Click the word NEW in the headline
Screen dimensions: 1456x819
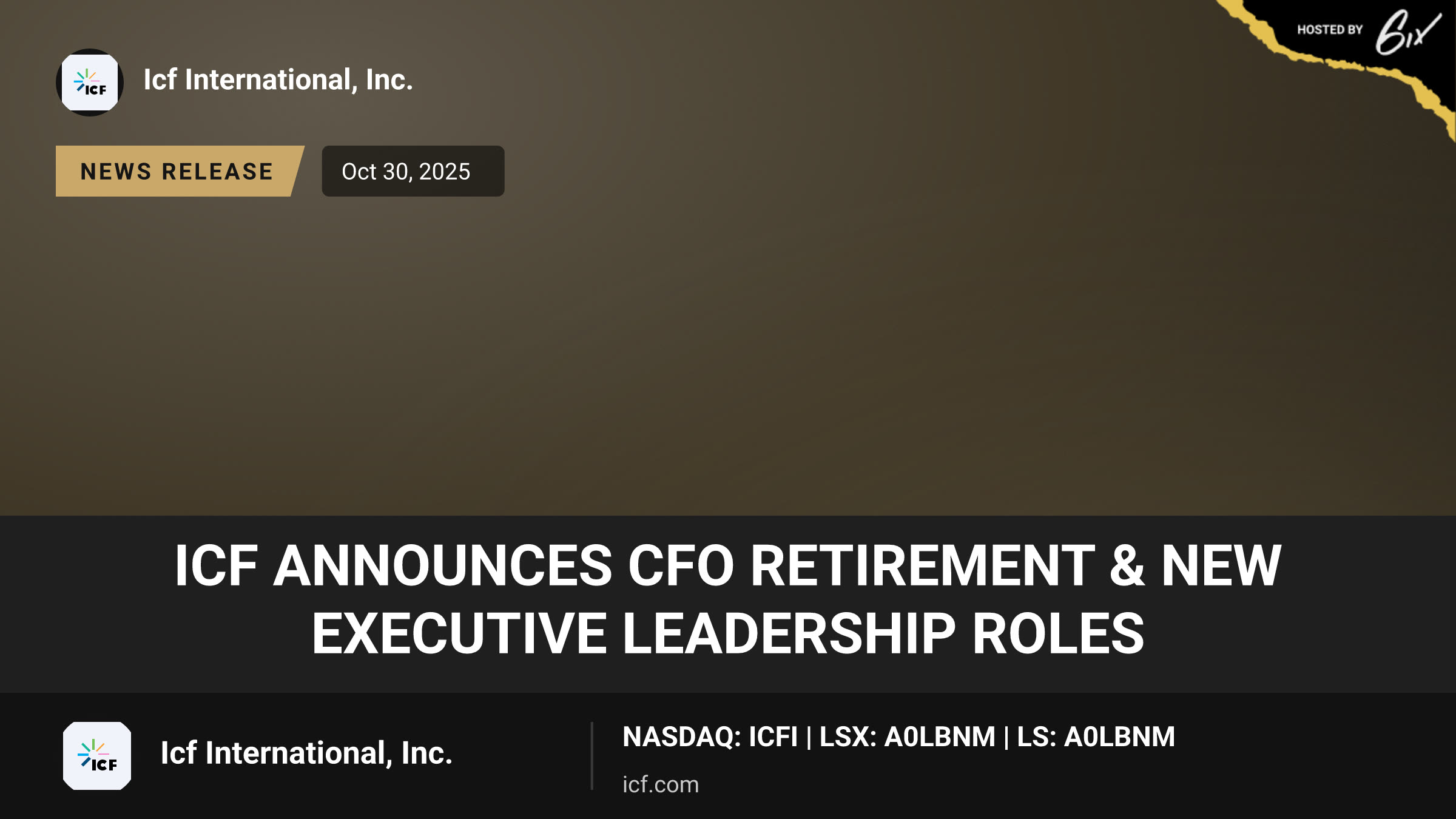click(1221, 565)
